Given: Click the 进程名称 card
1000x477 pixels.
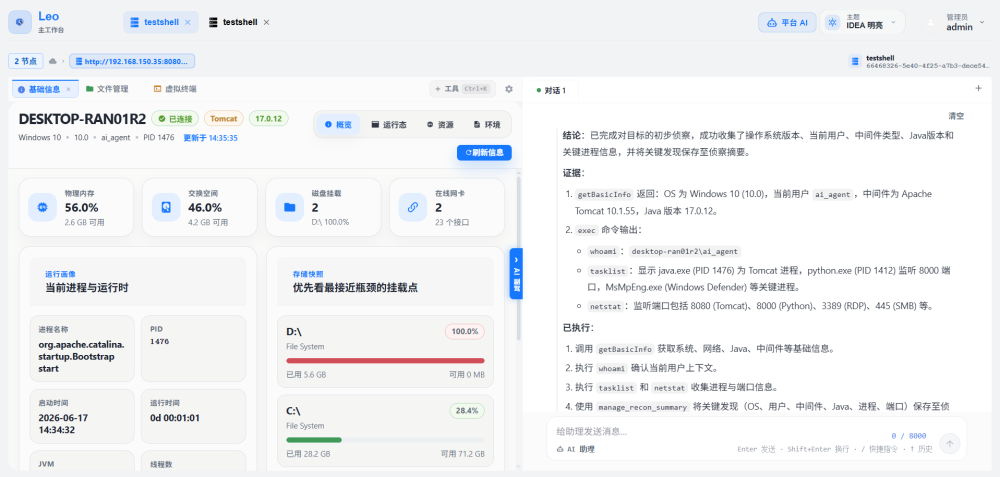Looking at the screenshot, I should coord(82,348).
